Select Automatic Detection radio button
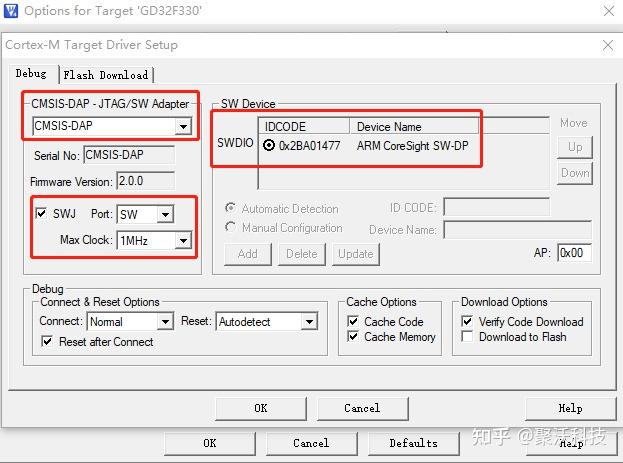Viewport: 623px width, 463px height. pos(230,208)
